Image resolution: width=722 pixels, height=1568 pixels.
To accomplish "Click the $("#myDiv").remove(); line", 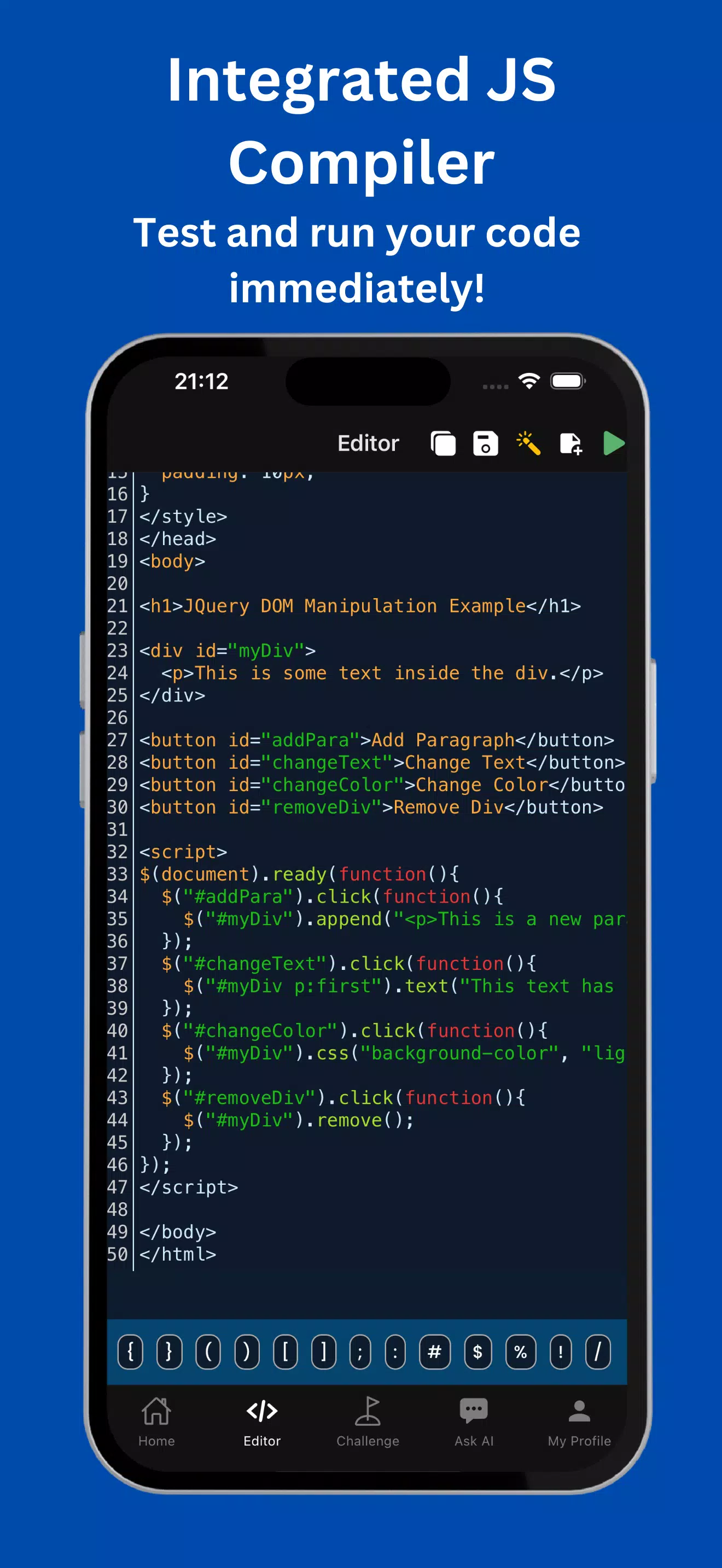I will click(299, 1121).
